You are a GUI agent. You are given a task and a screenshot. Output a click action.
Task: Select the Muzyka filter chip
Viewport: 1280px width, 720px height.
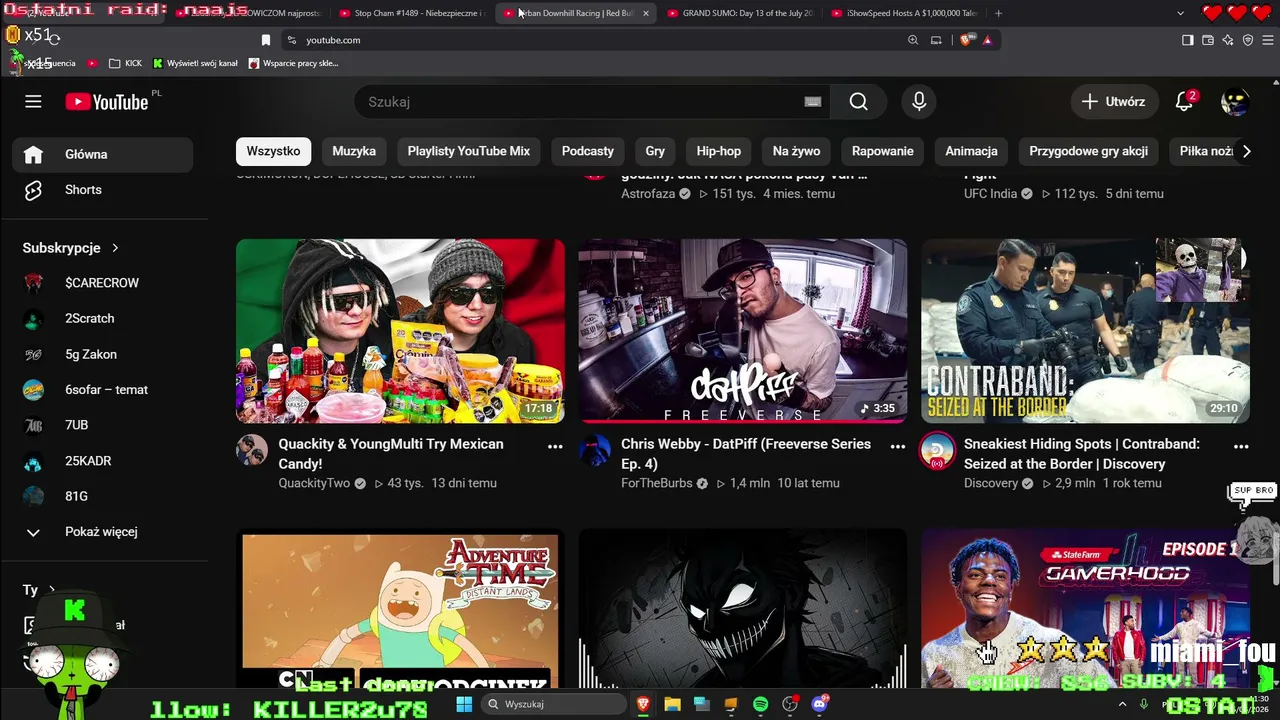point(354,151)
